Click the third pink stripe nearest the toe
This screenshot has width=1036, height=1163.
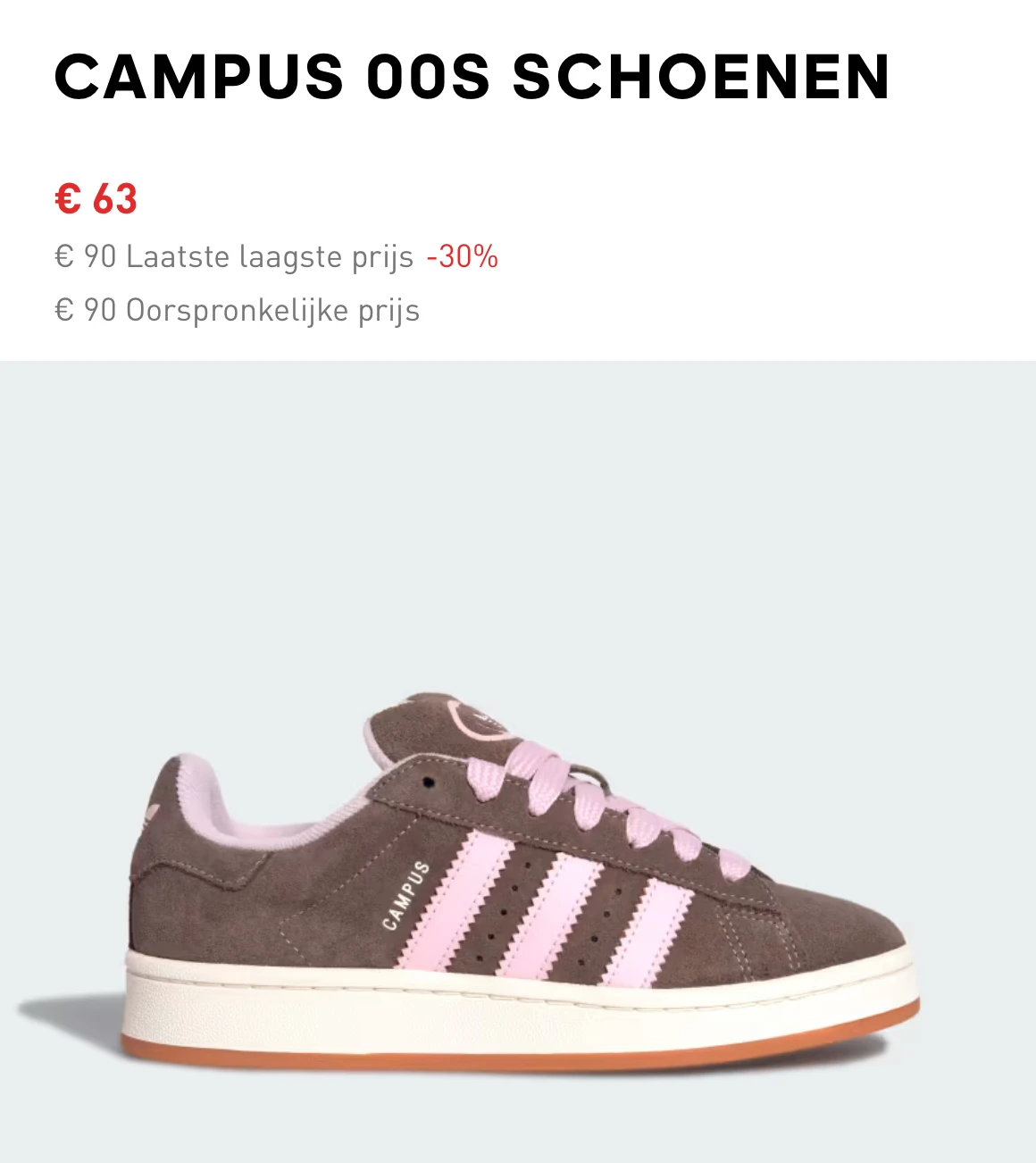[x=649, y=931]
